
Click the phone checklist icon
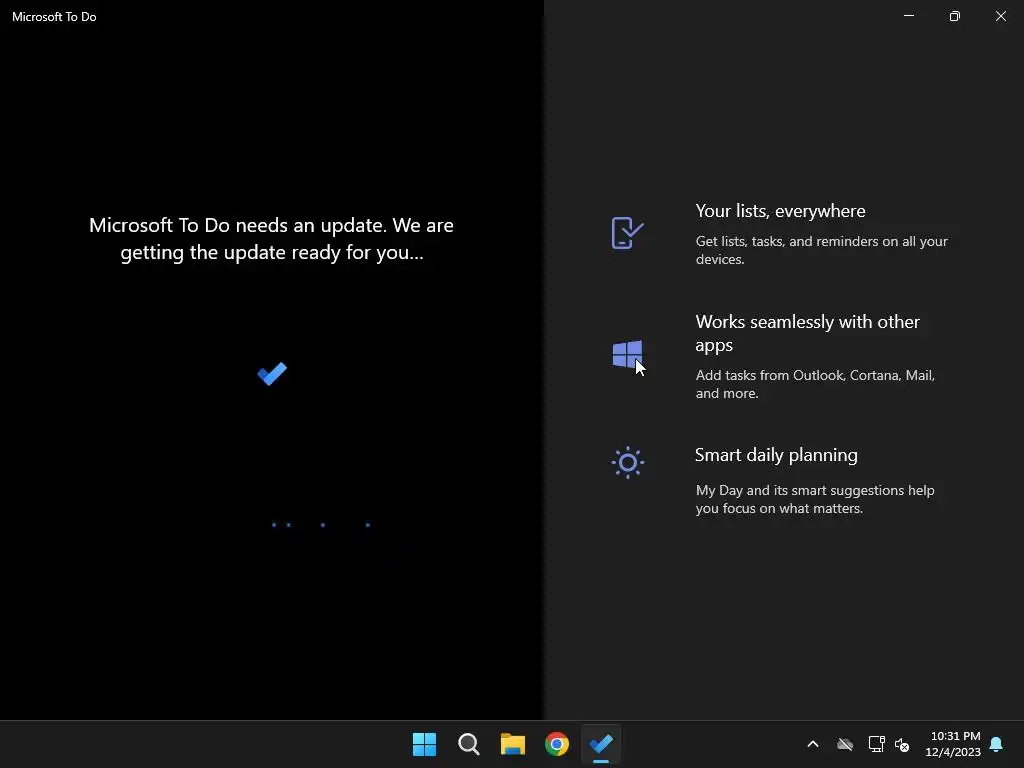627,232
